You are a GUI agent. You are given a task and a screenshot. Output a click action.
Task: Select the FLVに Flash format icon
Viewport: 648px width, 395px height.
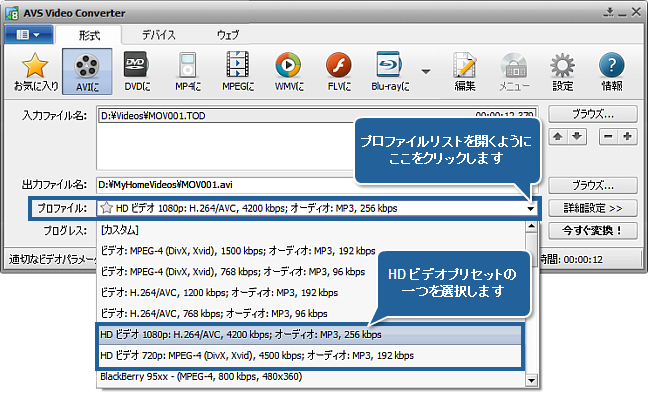[339, 71]
